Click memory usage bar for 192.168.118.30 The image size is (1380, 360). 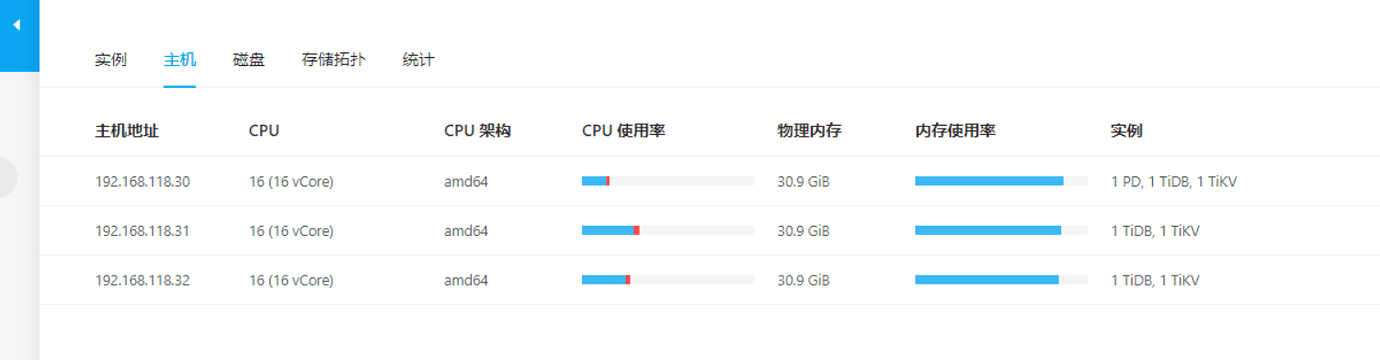coord(1001,181)
